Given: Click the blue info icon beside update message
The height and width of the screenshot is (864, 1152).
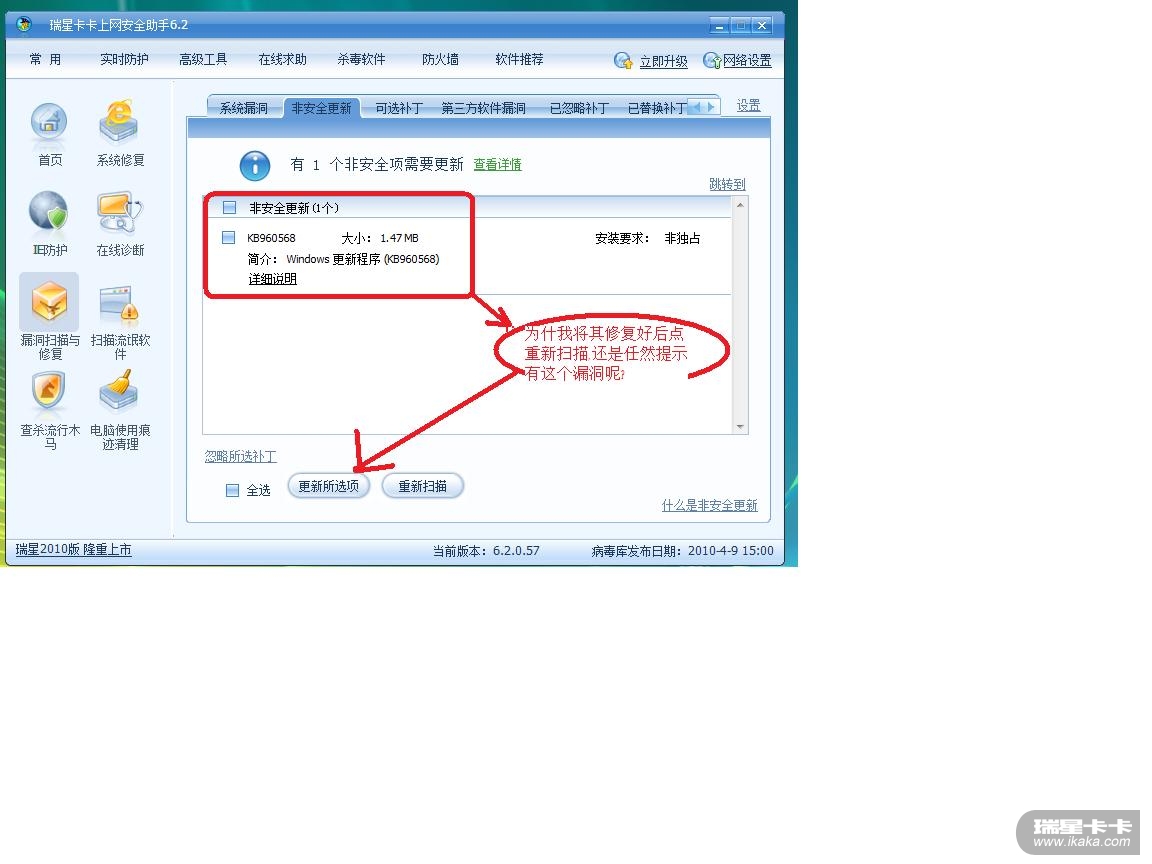Looking at the screenshot, I should click(x=255, y=166).
